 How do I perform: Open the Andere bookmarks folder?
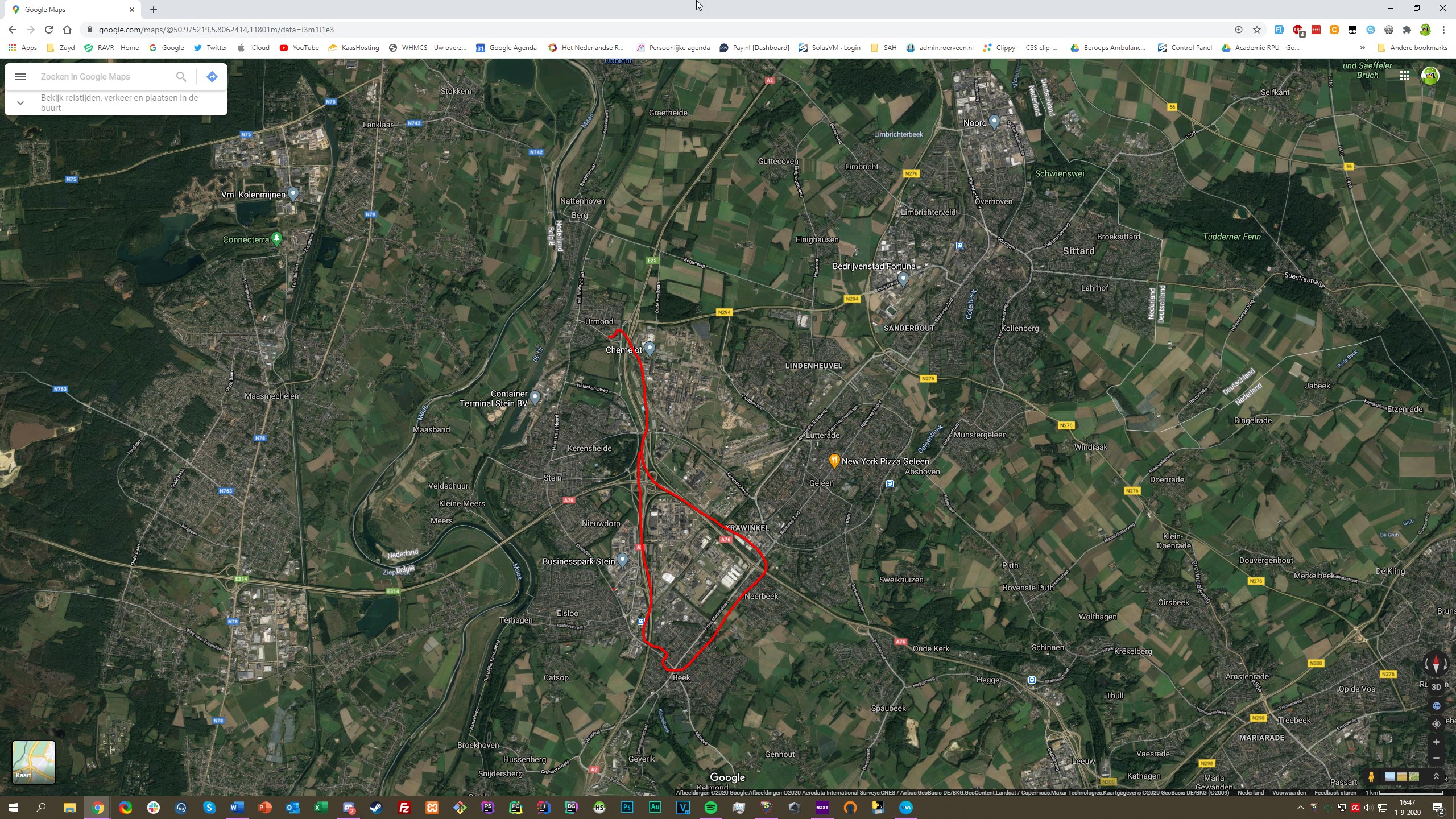1412,48
